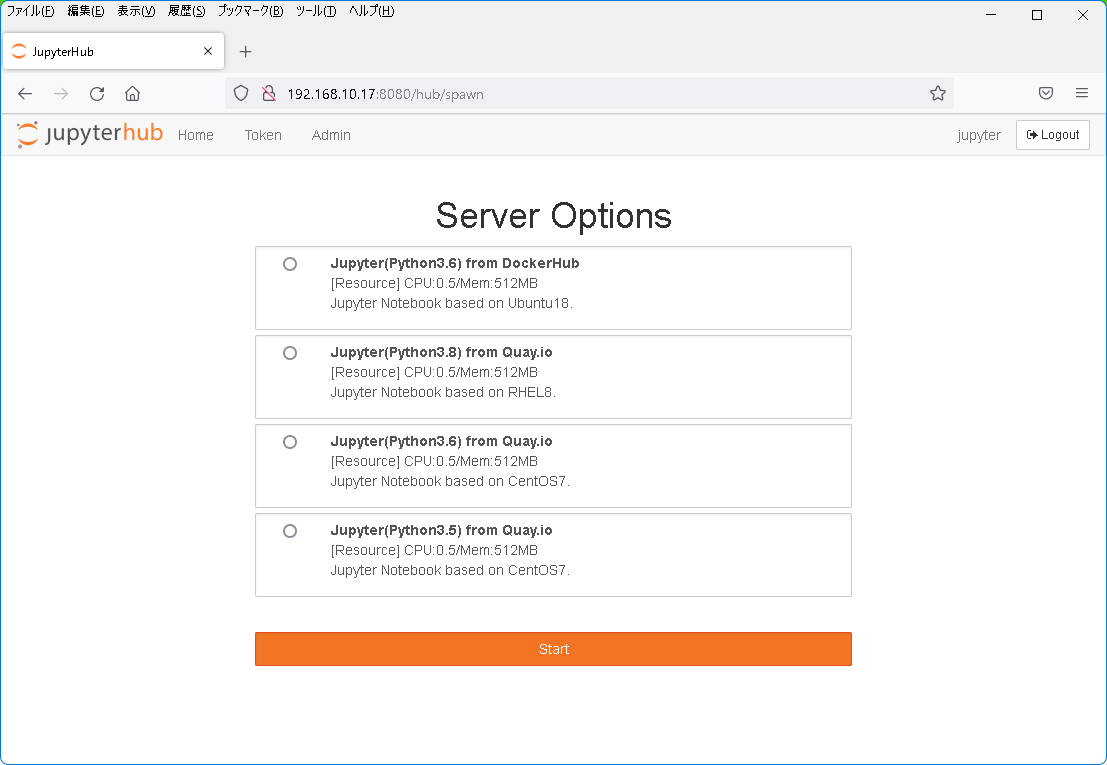Open the ツール menu
Image resolution: width=1107 pixels, height=765 pixels.
pyautogui.click(x=316, y=11)
